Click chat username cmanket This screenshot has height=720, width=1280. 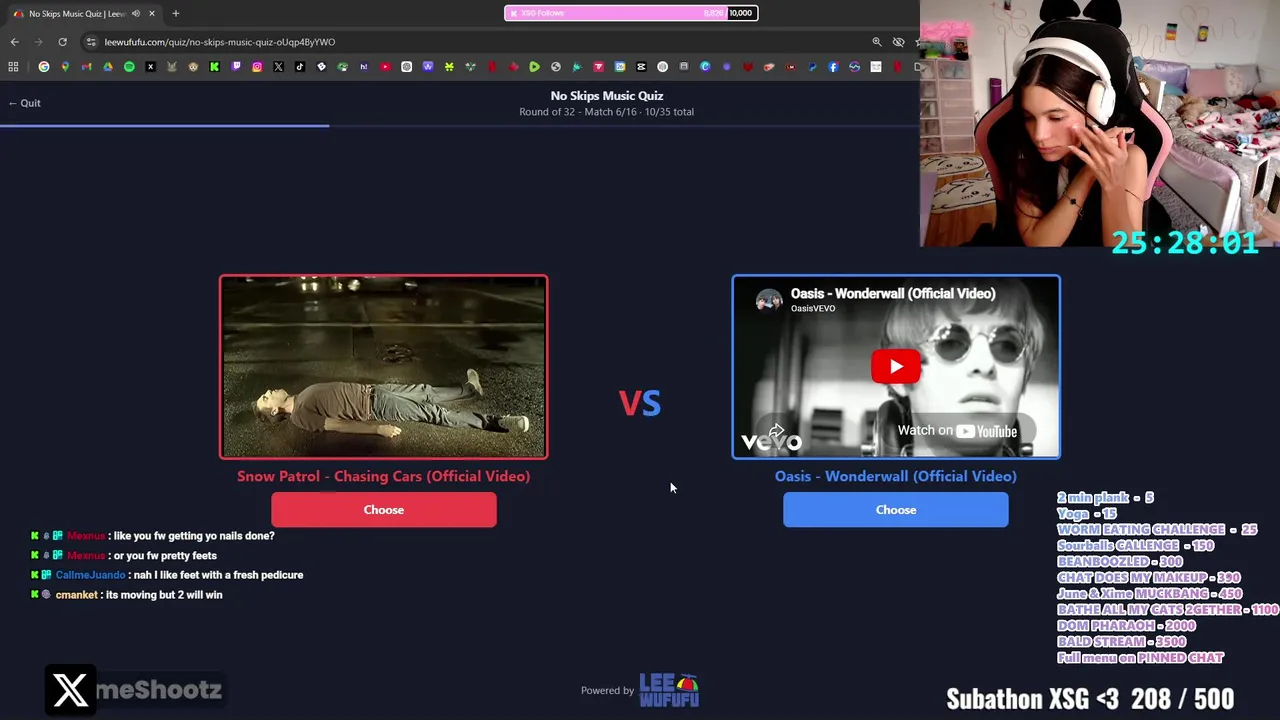pyautogui.click(x=77, y=595)
